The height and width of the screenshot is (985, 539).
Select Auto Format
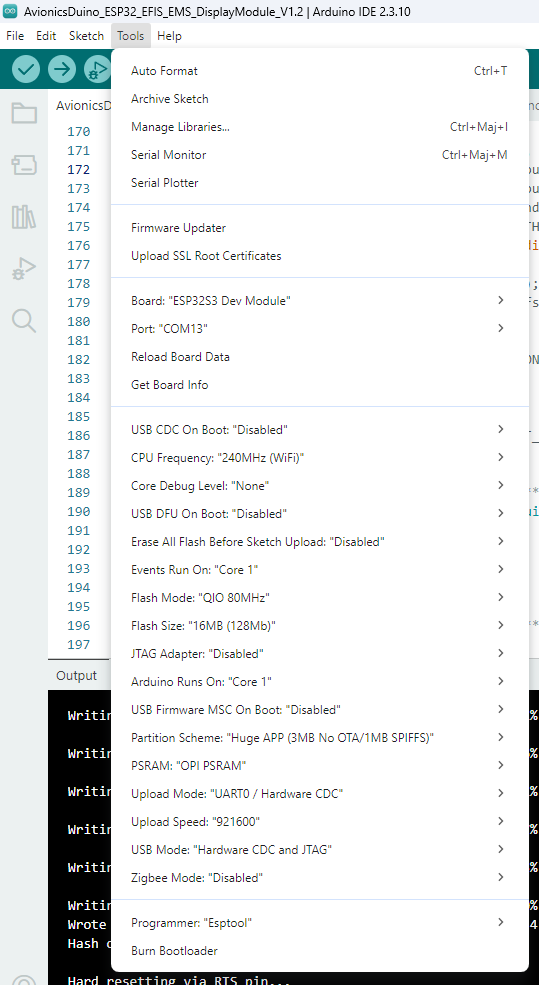coord(320,71)
